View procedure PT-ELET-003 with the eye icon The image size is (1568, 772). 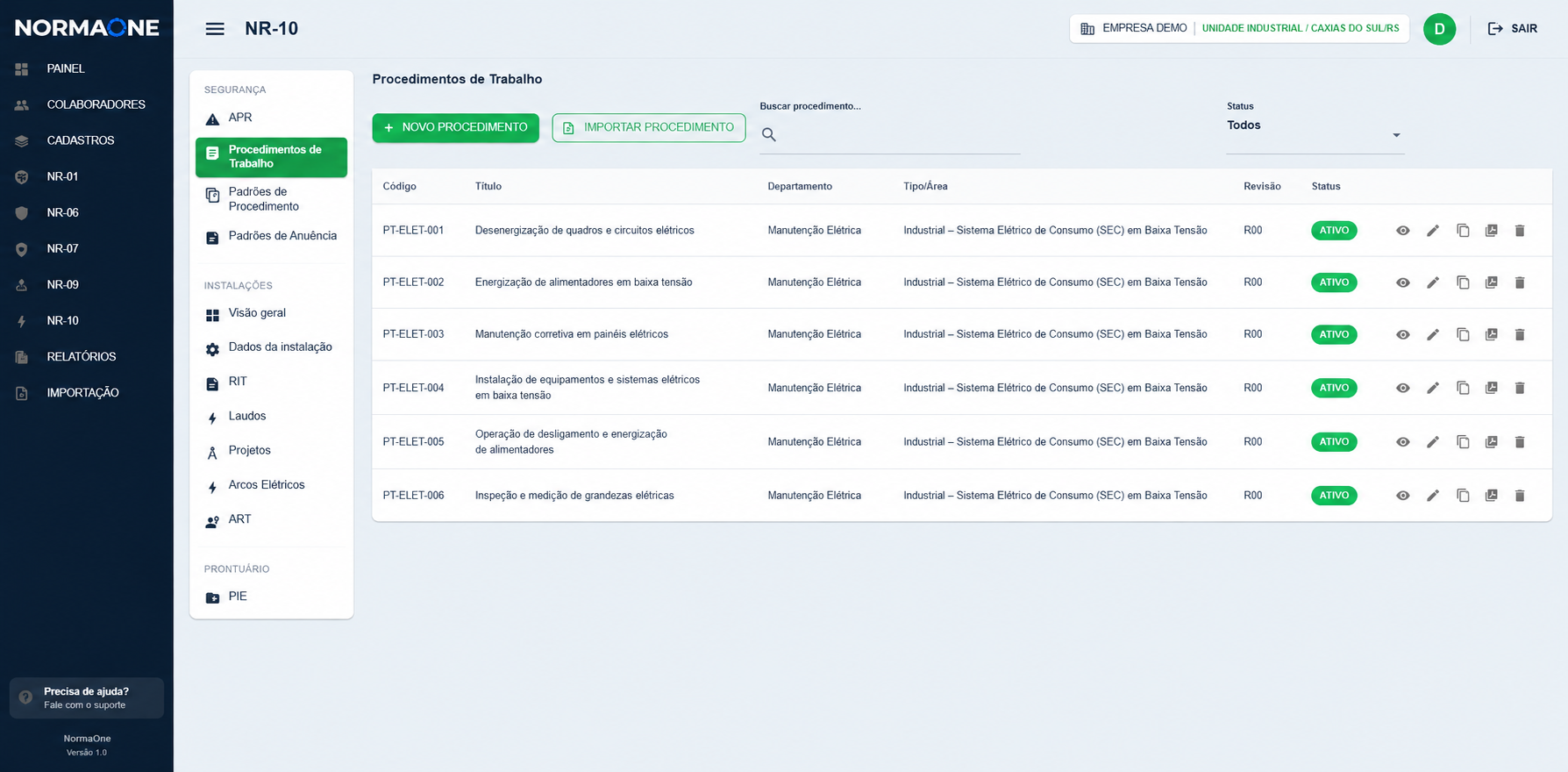coord(1403,335)
